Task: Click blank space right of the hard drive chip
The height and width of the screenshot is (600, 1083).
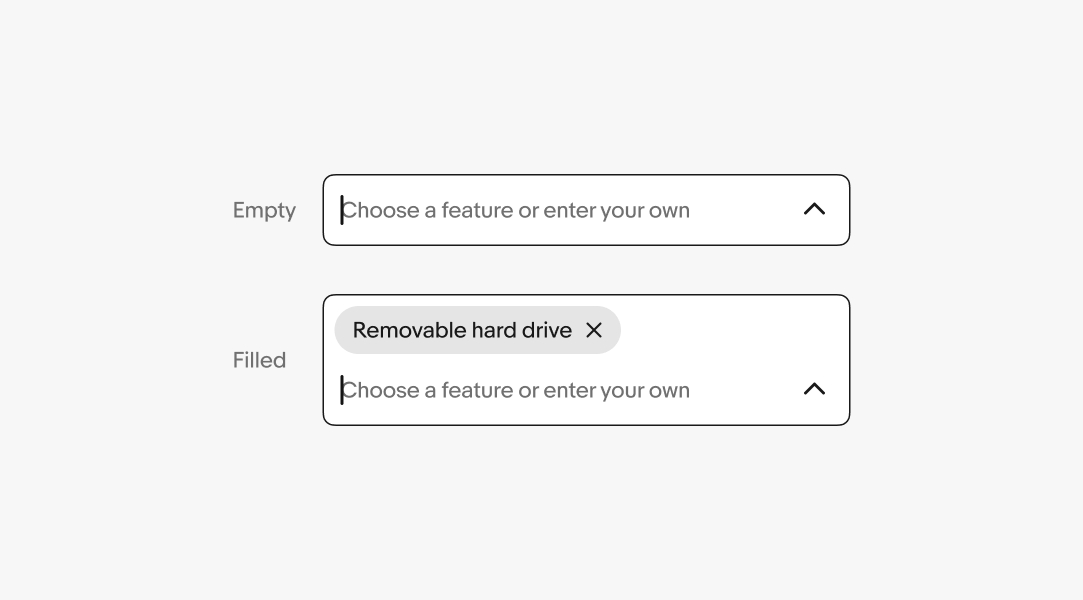Action: pos(730,330)
